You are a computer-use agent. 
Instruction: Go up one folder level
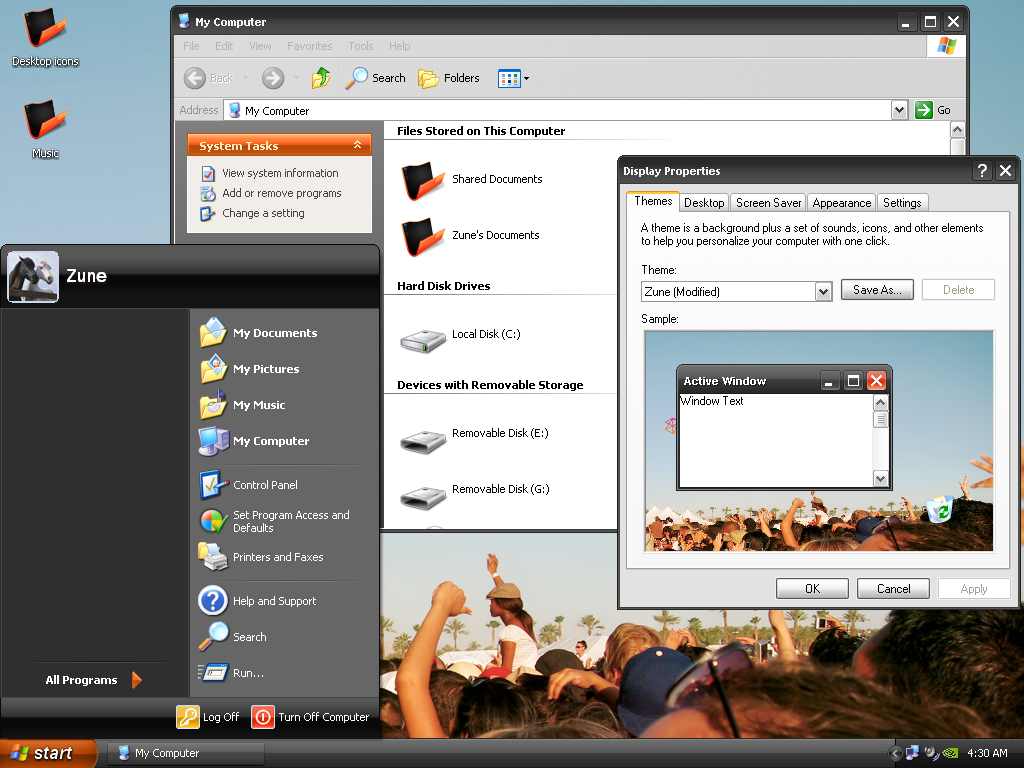321,78
